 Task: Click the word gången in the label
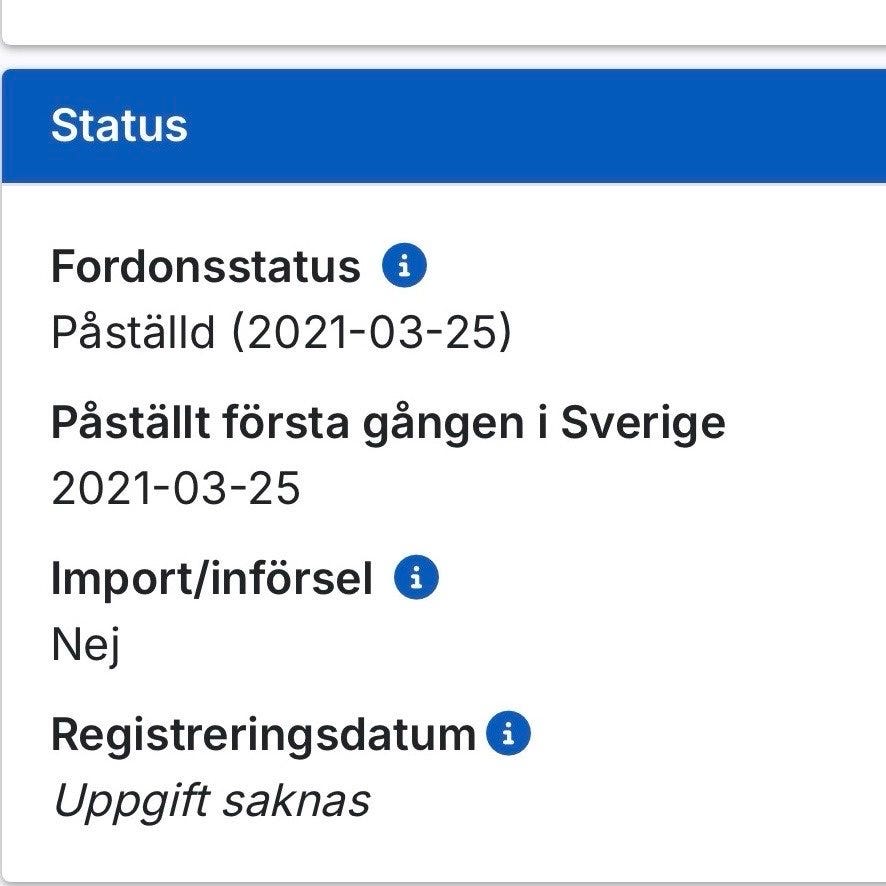click(x=443, y=425)
